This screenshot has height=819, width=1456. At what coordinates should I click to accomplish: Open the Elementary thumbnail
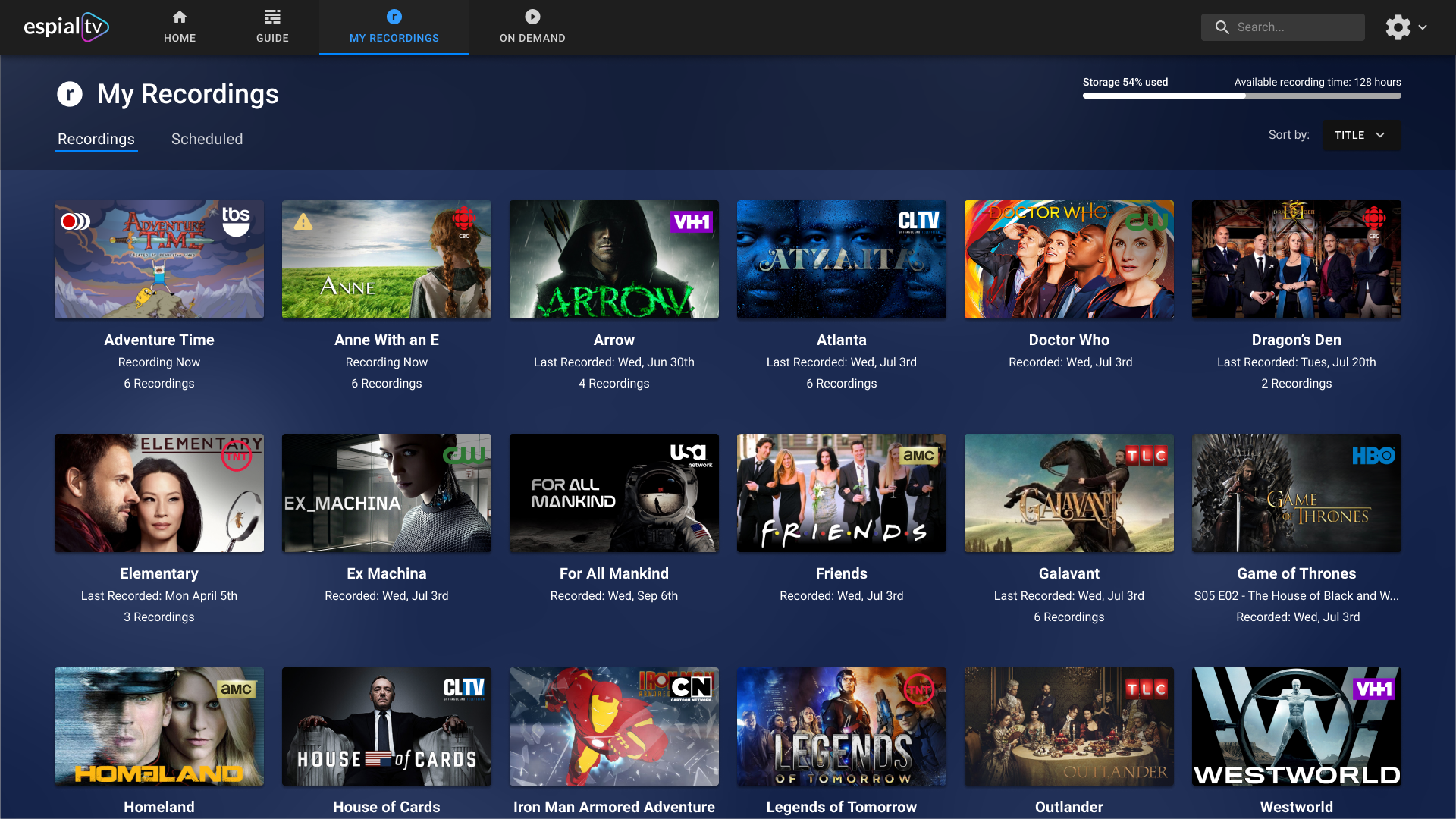[x=159, y=493]
